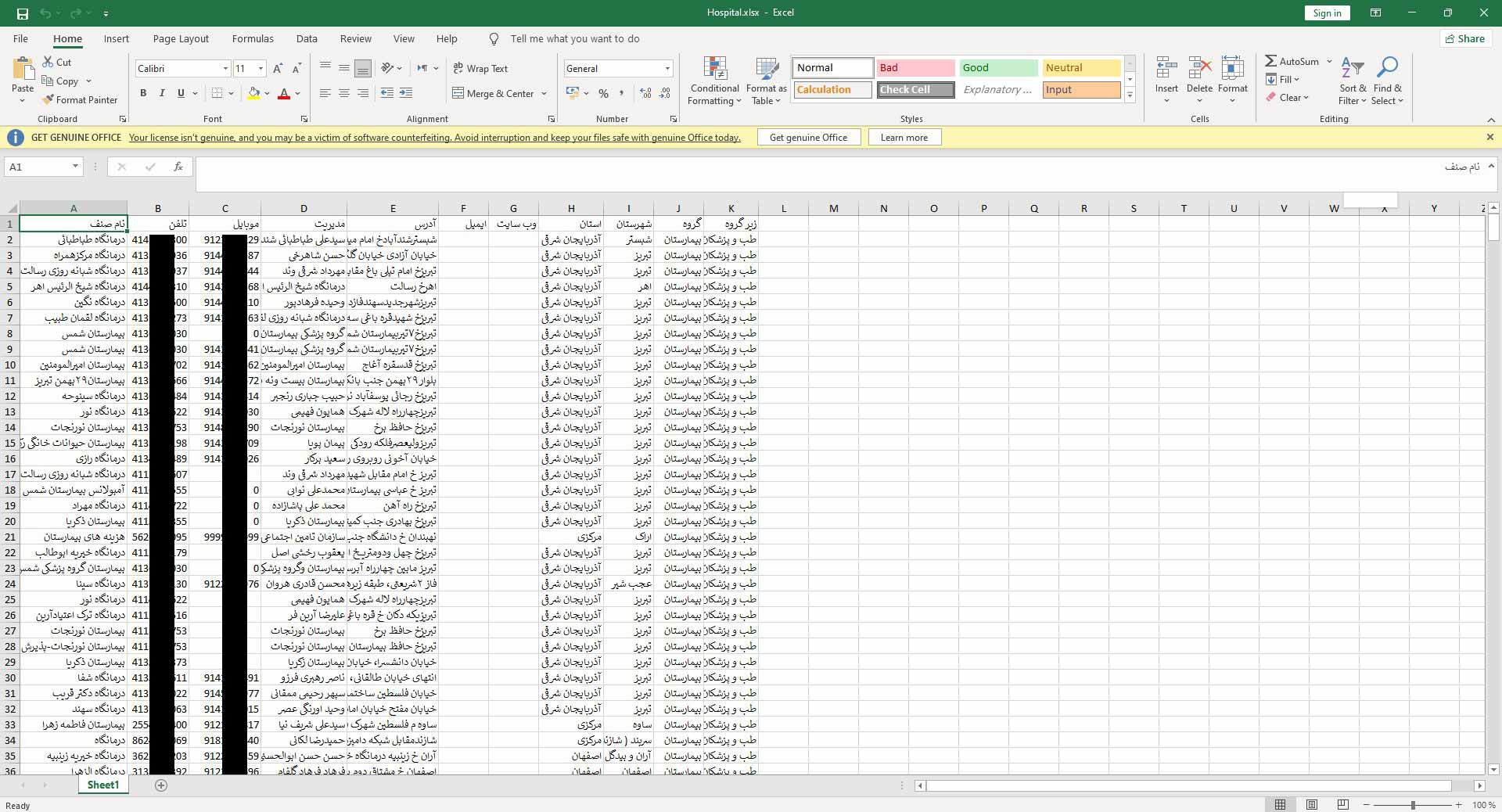Expand the General number format dropdown

pyautogui.click(x=667, y=69)
